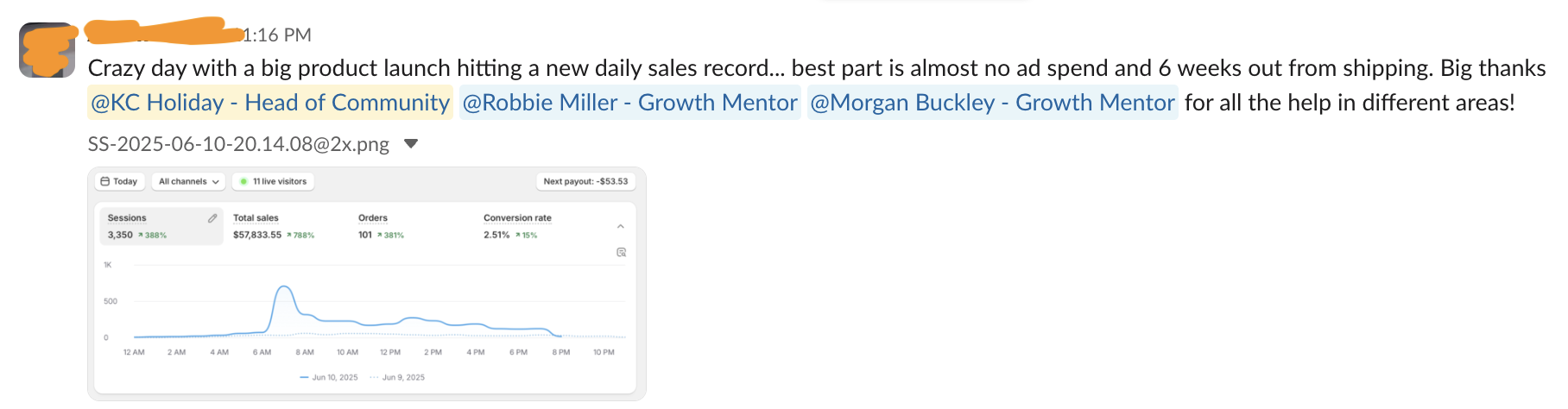1568x409 pixels.
Task: Click the solid line Jun 10, 2025 legend marker
Action: coord(304,377)
